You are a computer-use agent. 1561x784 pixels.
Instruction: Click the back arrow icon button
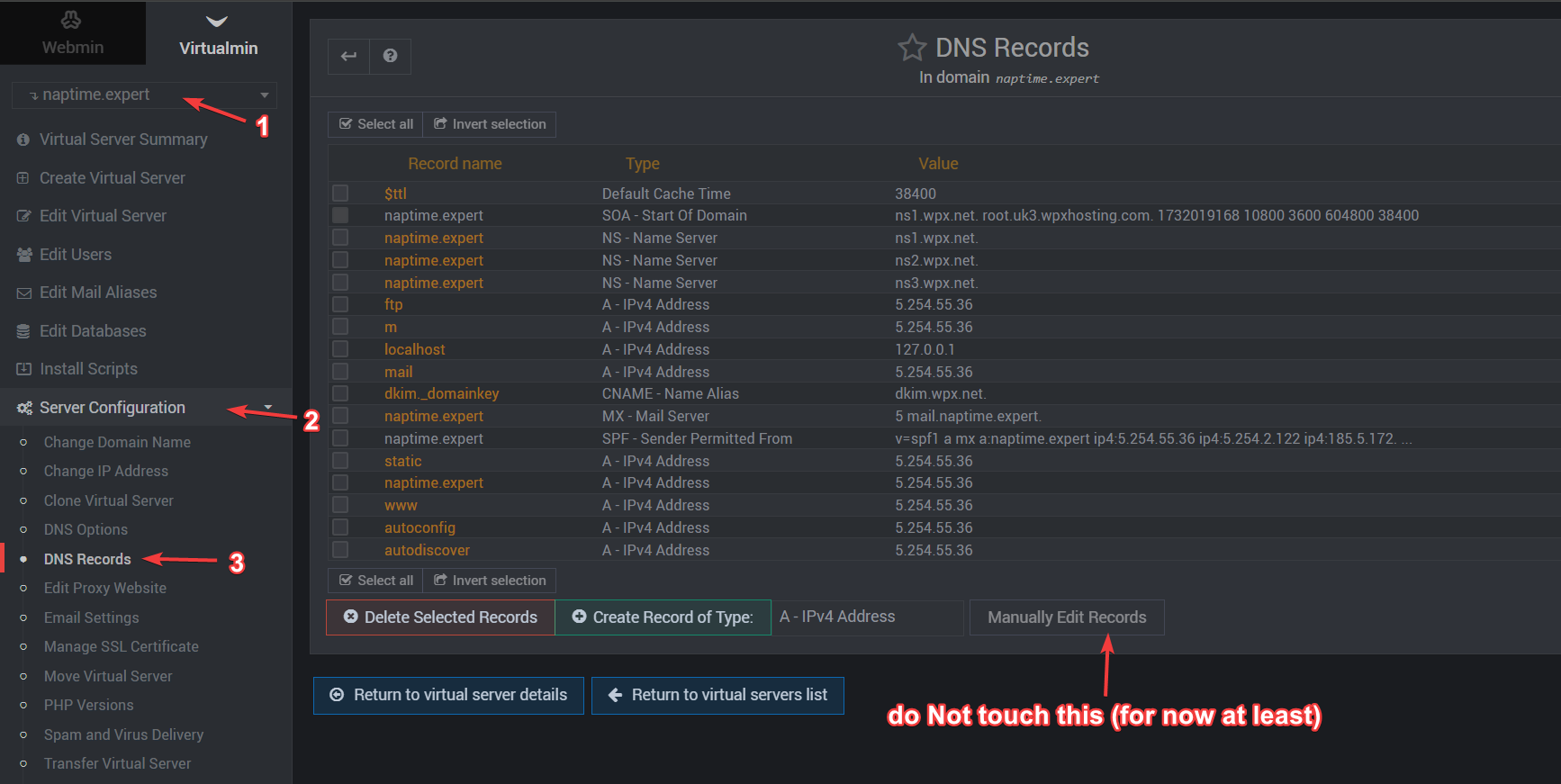coord(348,56)
